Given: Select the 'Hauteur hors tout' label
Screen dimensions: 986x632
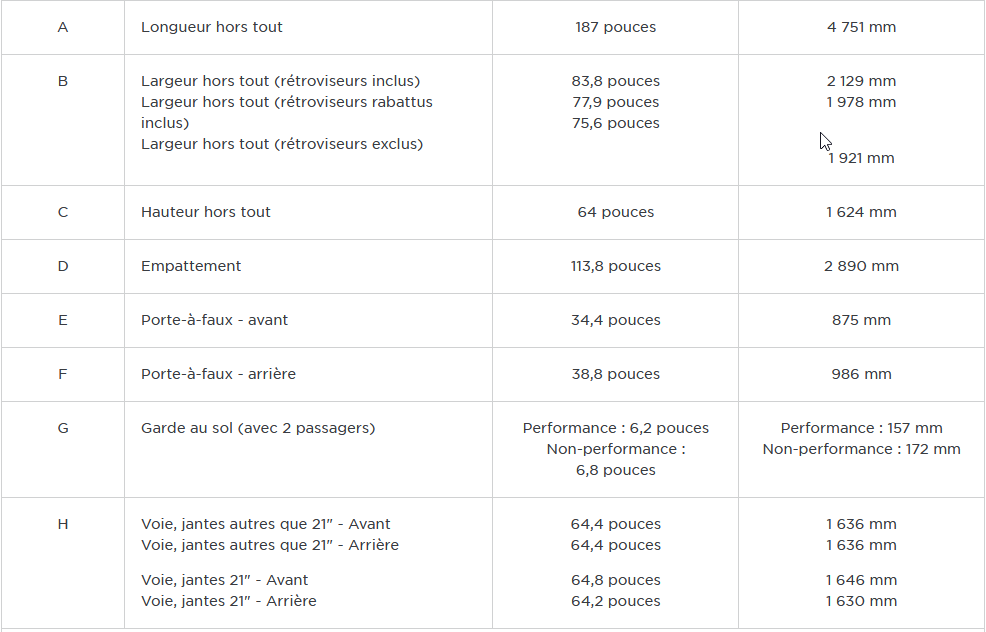Looking at the screenshot, I should tap(206, 212).
